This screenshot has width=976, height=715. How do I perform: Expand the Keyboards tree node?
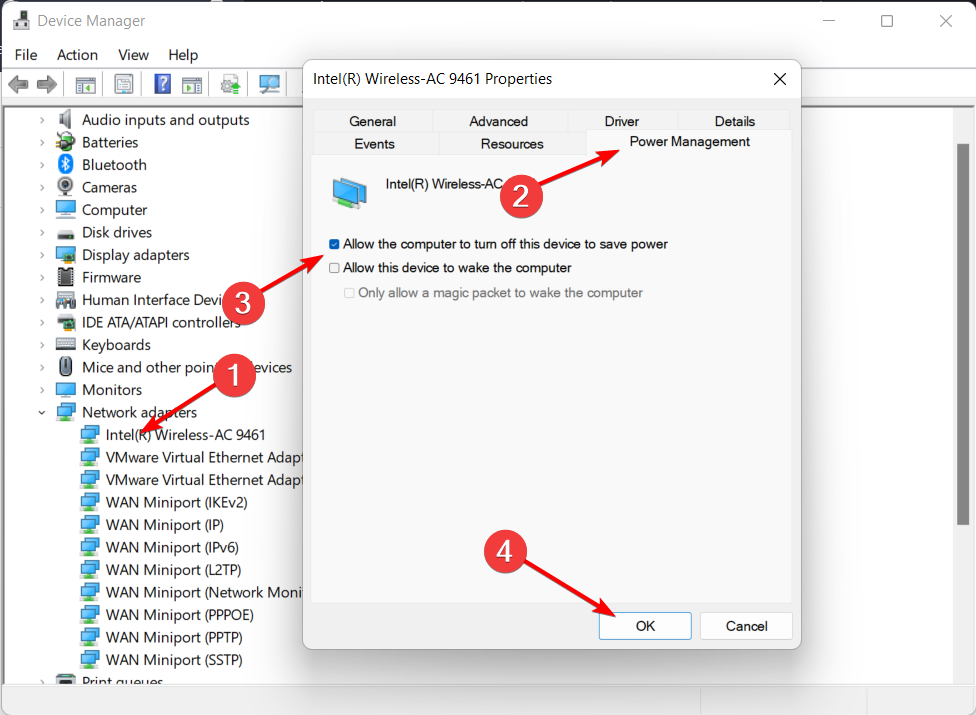click(x=42, y=345)
